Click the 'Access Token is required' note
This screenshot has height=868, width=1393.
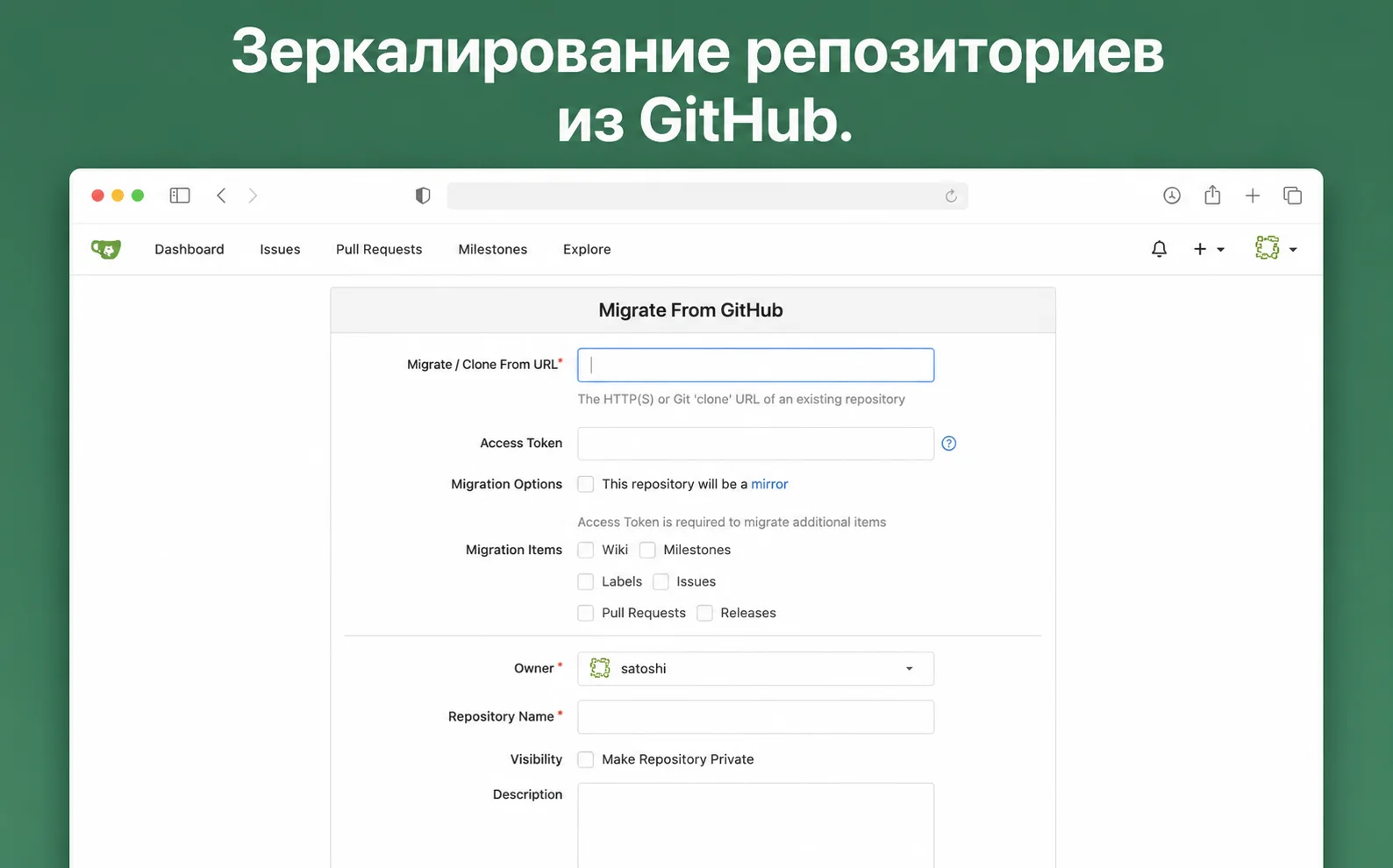(x=732, y=522)
